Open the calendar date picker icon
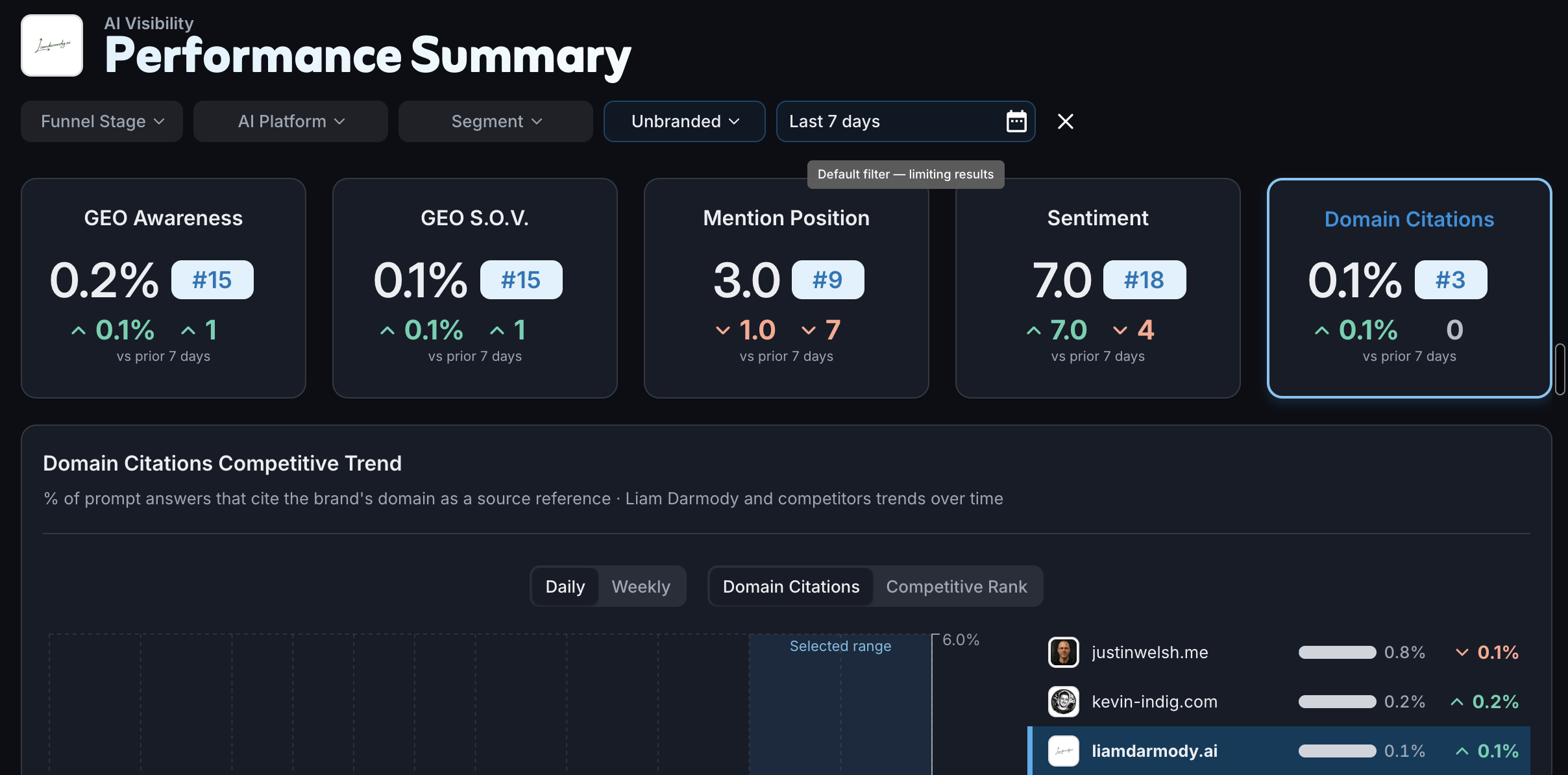This screenshot has width=1568, height=775. pyautogui.click(x=1016, y=121)
